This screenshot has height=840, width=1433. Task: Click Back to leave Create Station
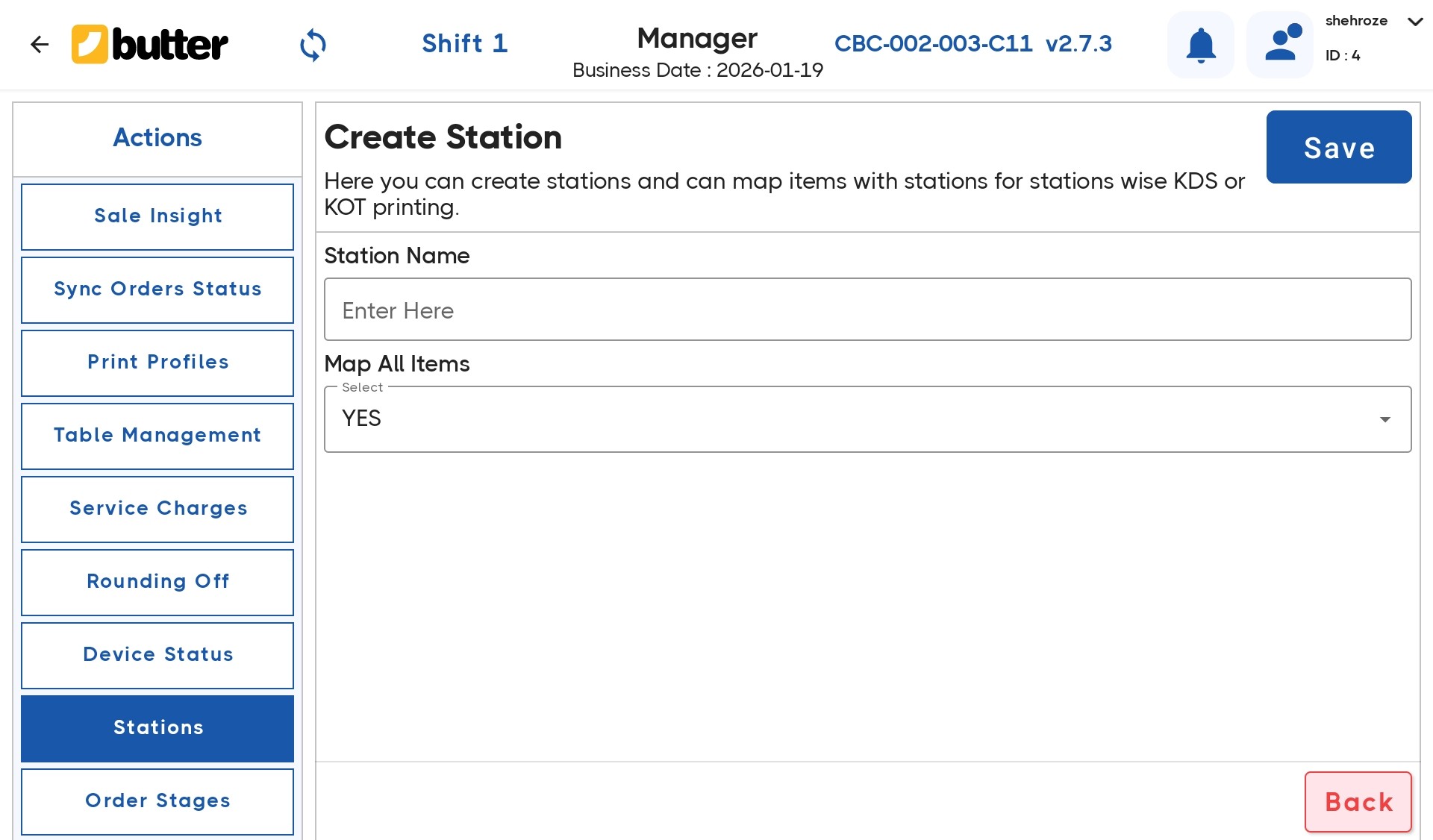(x=1358, y=802)
